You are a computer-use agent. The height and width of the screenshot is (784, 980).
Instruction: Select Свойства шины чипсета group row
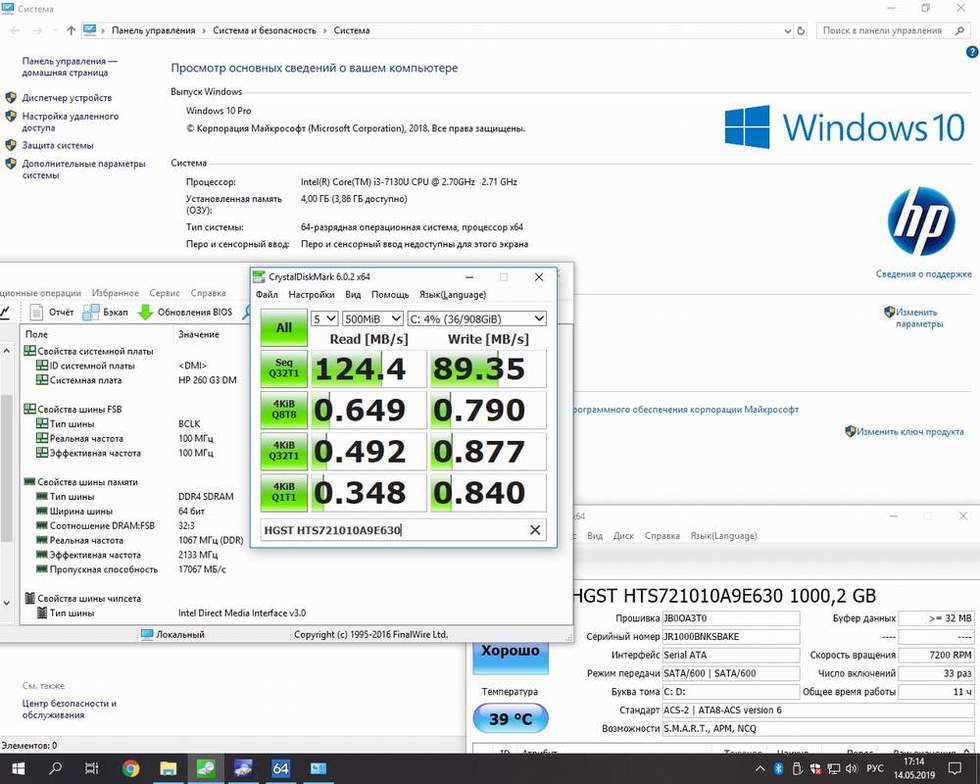(82, 598)
